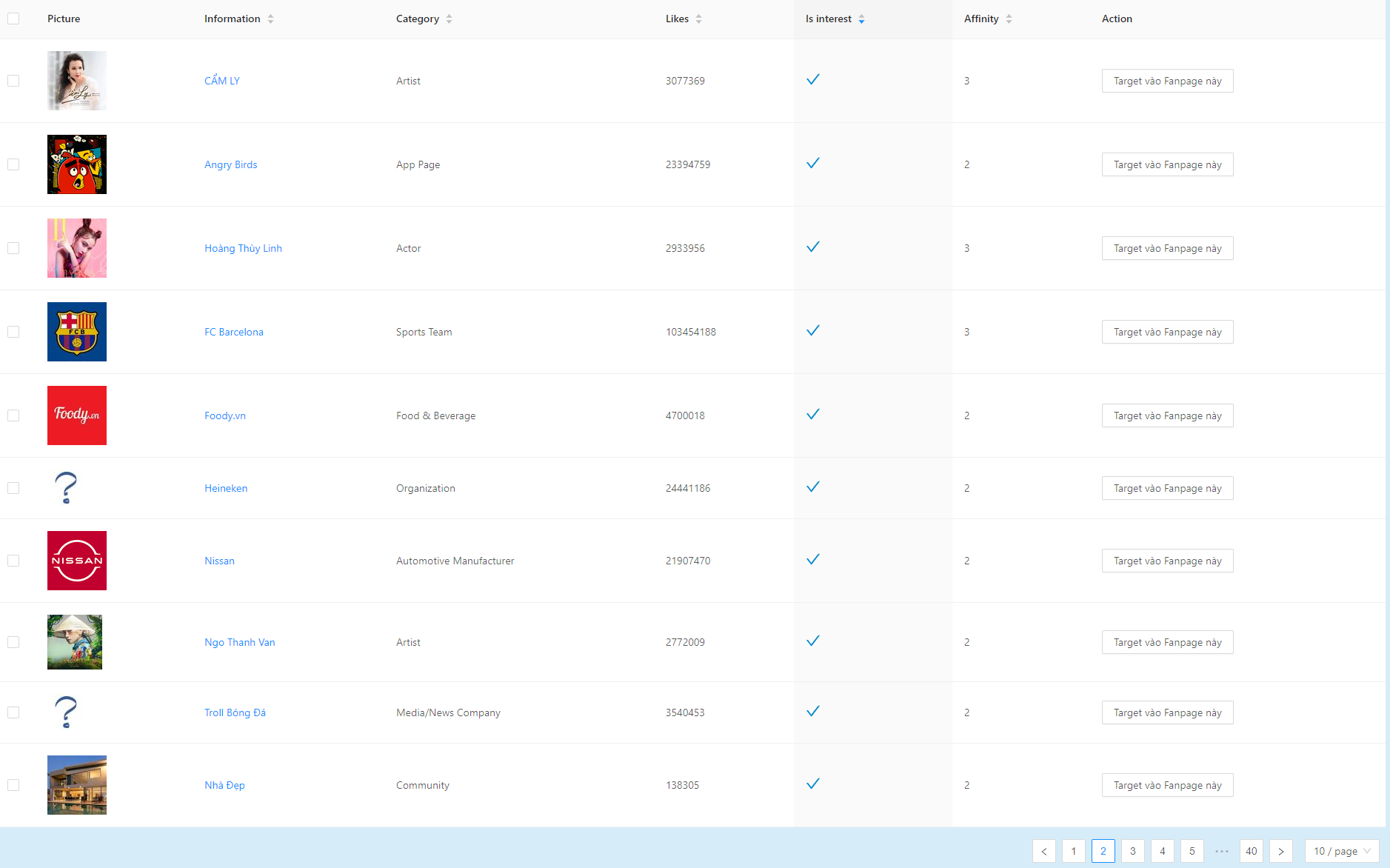Sort by Is interest column sort icon

[x=862, y=19]
